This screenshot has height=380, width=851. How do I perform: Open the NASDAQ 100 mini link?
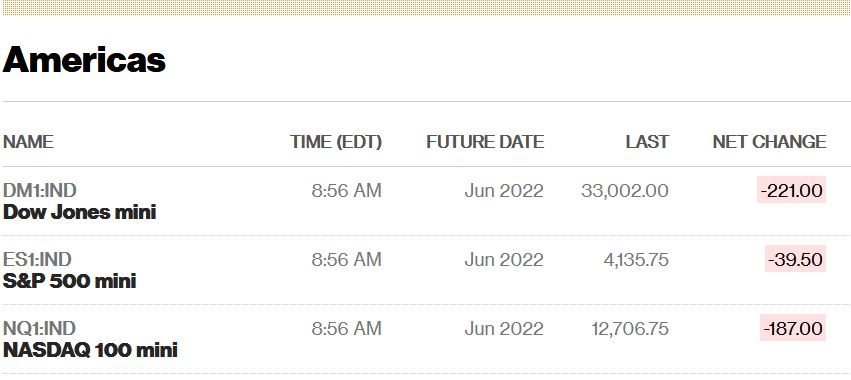pyautogui.click(x=90, y=350)
